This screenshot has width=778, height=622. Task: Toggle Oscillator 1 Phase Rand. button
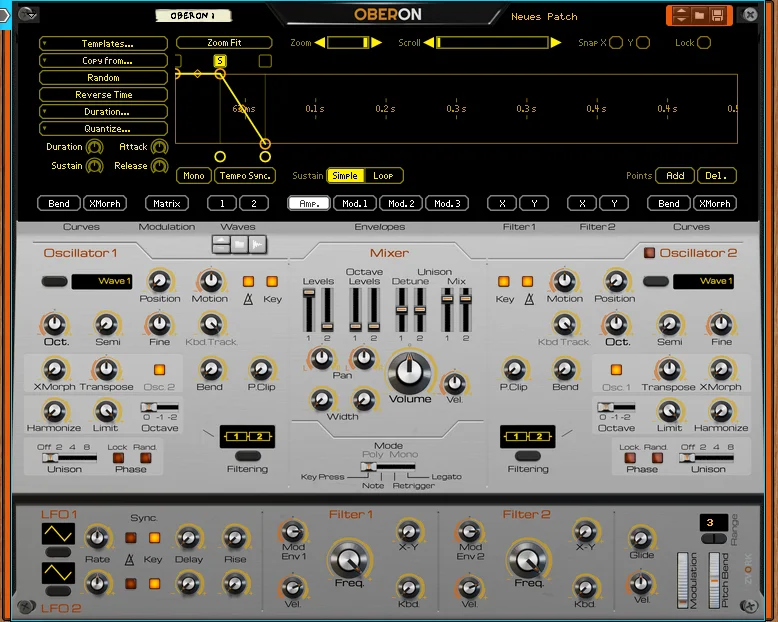145,458
